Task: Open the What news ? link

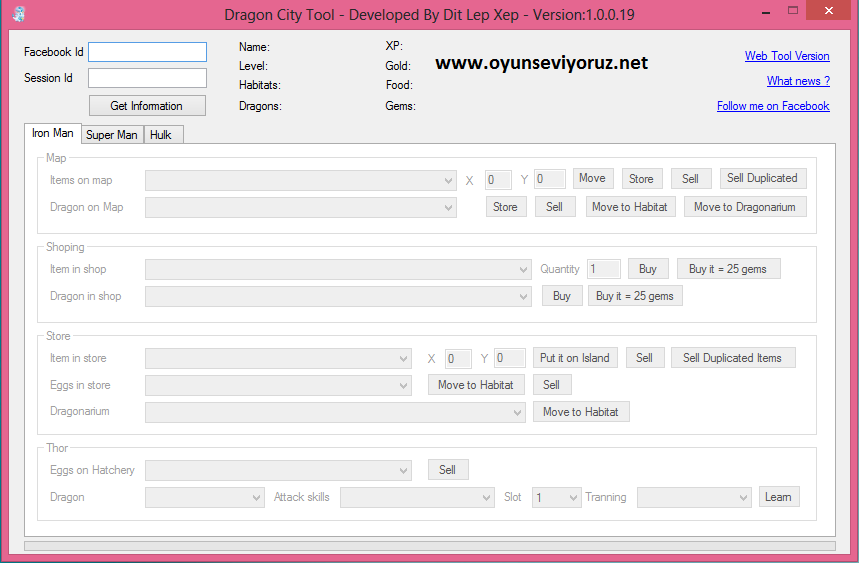Action: point(798,81)
